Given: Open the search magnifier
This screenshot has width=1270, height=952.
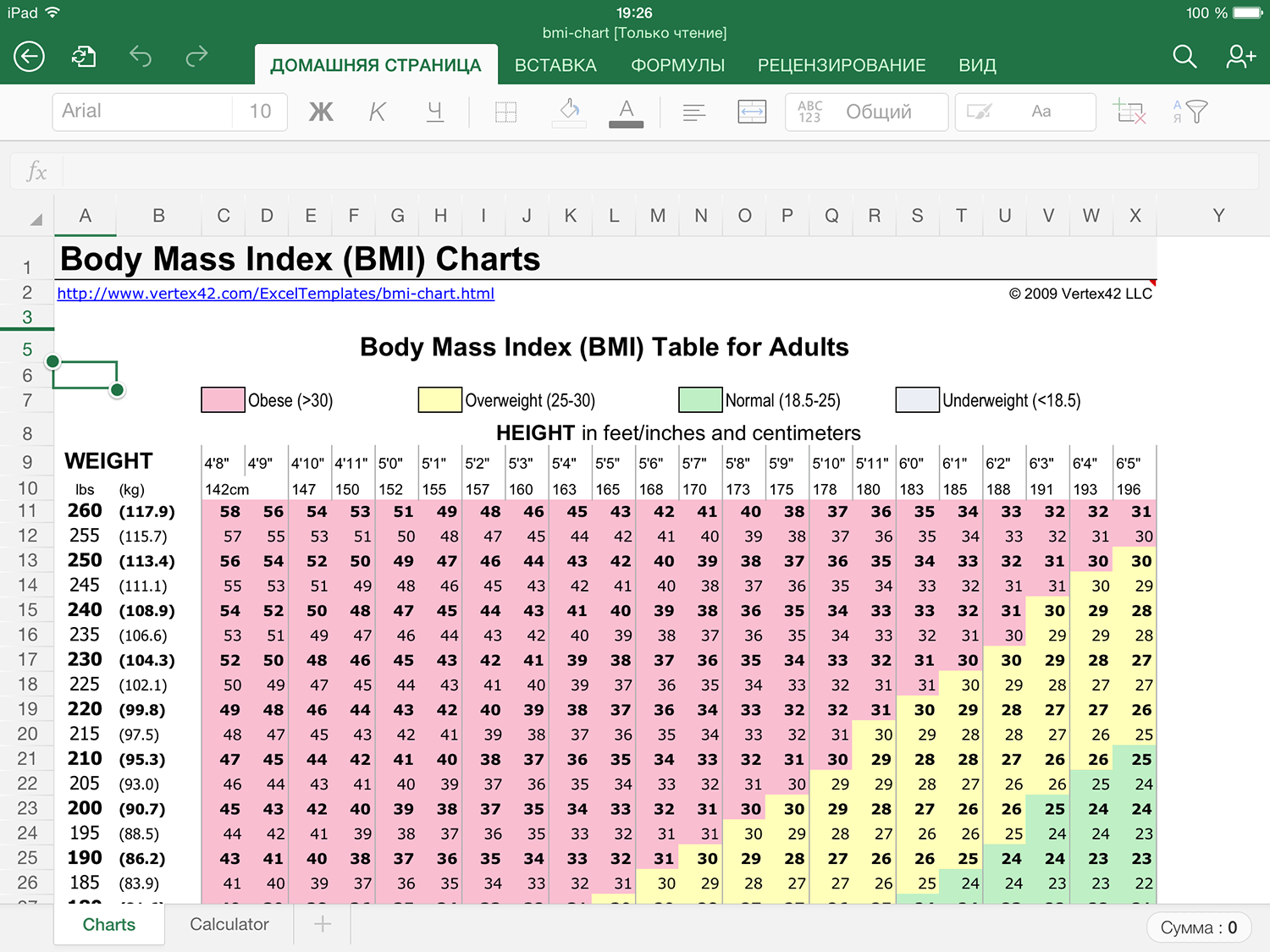Looking at the screenshot, I should 1184,57.
